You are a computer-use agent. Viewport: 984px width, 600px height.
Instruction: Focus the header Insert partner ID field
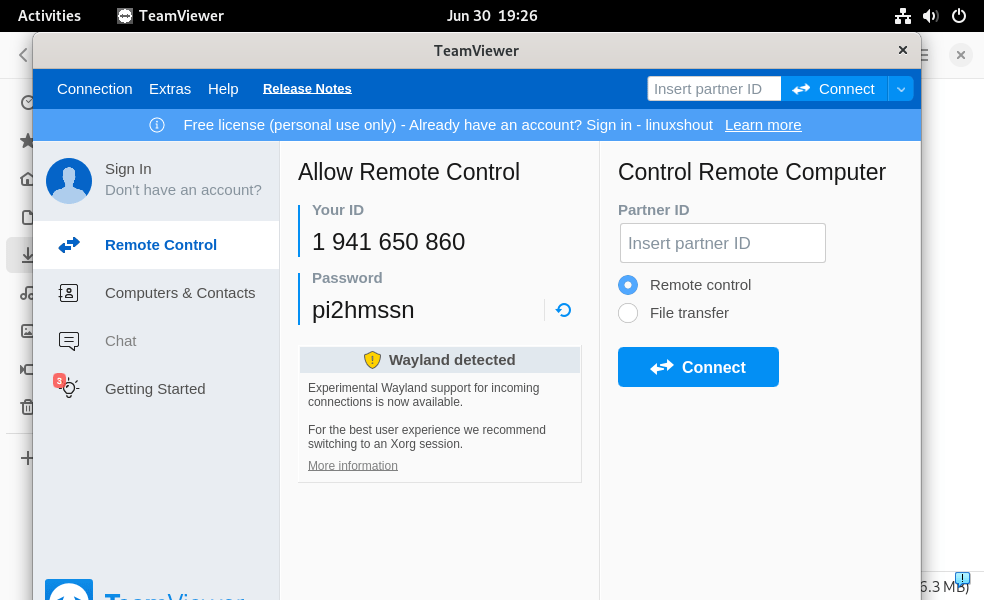[x=714, y=89]
